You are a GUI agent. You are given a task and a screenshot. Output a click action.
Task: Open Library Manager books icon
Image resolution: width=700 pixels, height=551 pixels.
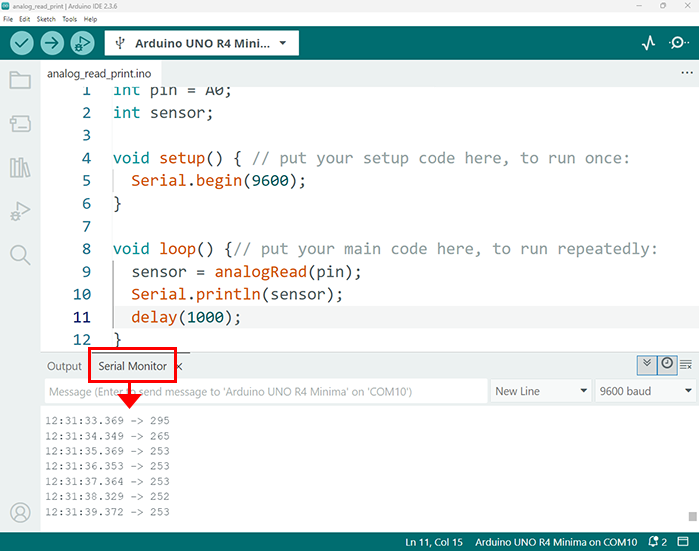20,167
